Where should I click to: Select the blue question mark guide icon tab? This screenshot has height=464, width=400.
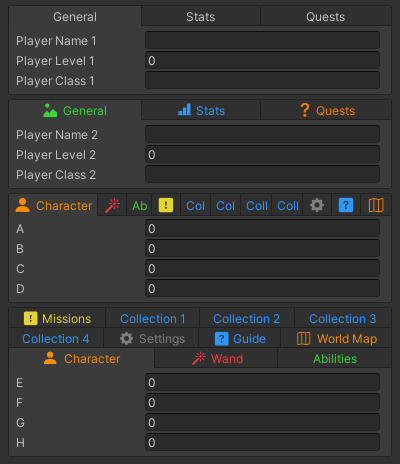(346, 205)
